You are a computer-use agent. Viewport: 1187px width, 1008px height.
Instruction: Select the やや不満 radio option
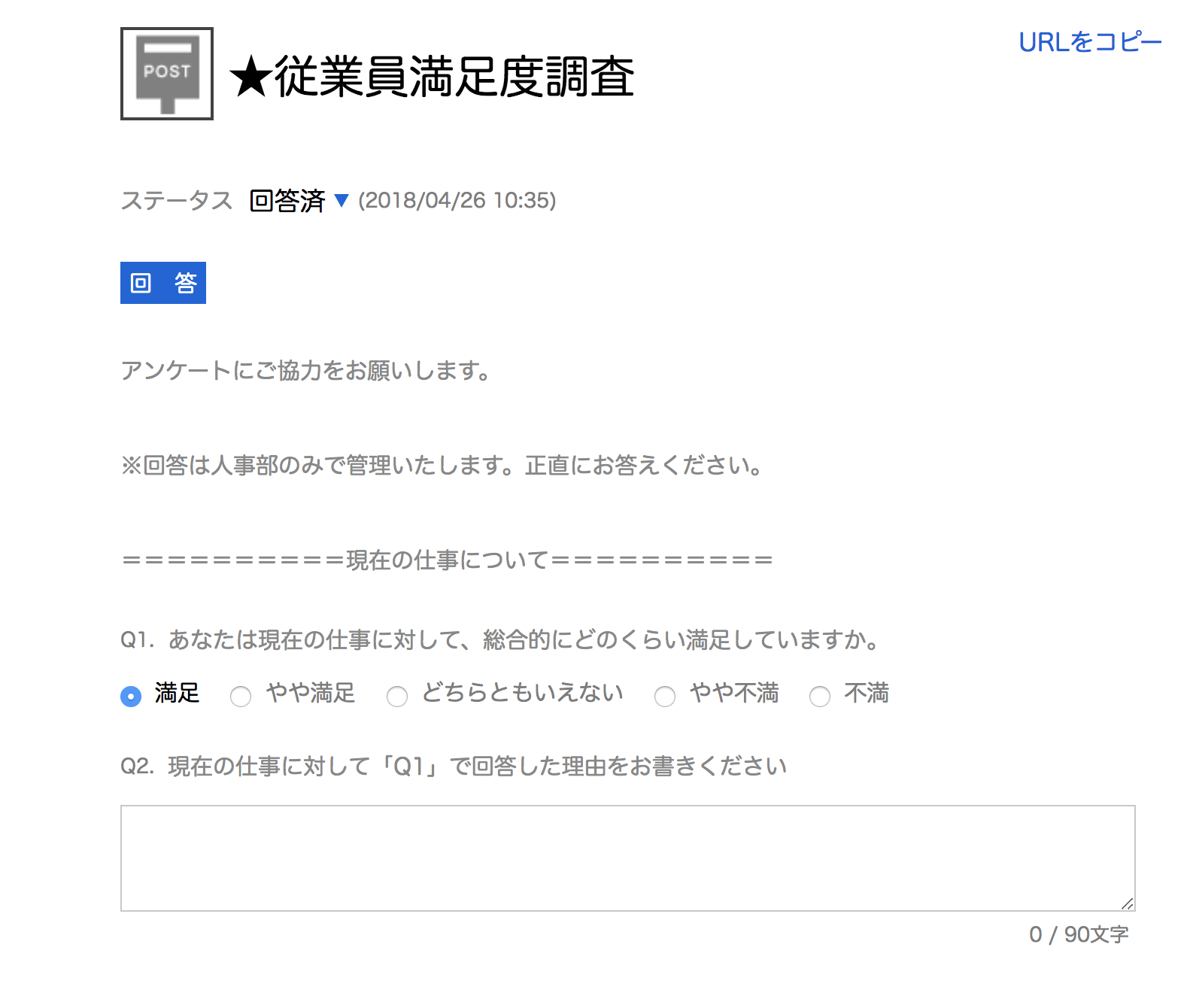(665, 697)
